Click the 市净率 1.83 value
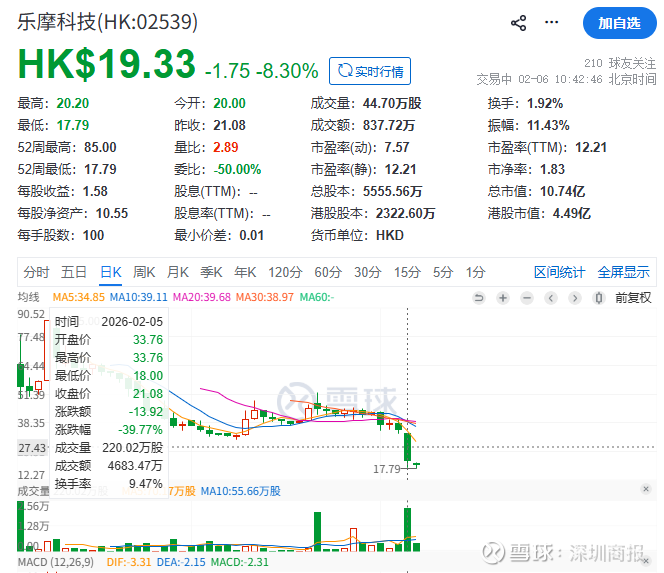This screenshot has height=573, width=664. tap(552, 169)
